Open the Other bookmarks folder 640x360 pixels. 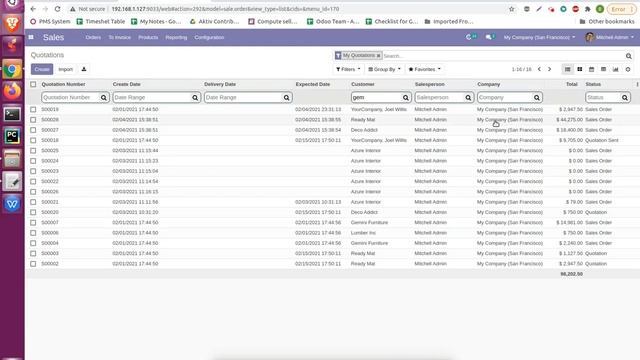pos(607,21)
